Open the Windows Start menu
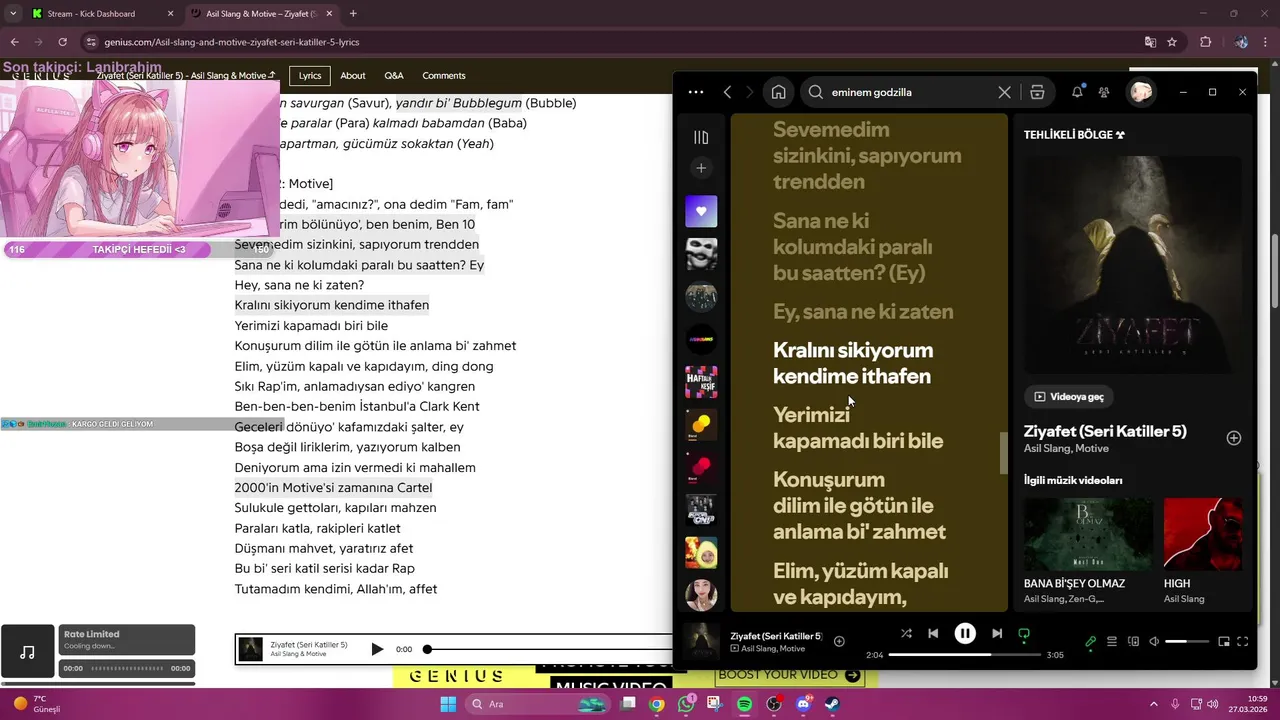Screen dimensions: 1280x720 [448, 704]
